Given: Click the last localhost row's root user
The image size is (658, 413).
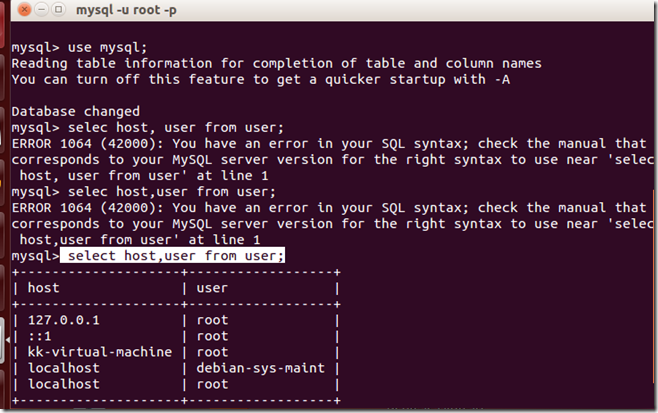Looking at the screenshot, I should [212, 384].
